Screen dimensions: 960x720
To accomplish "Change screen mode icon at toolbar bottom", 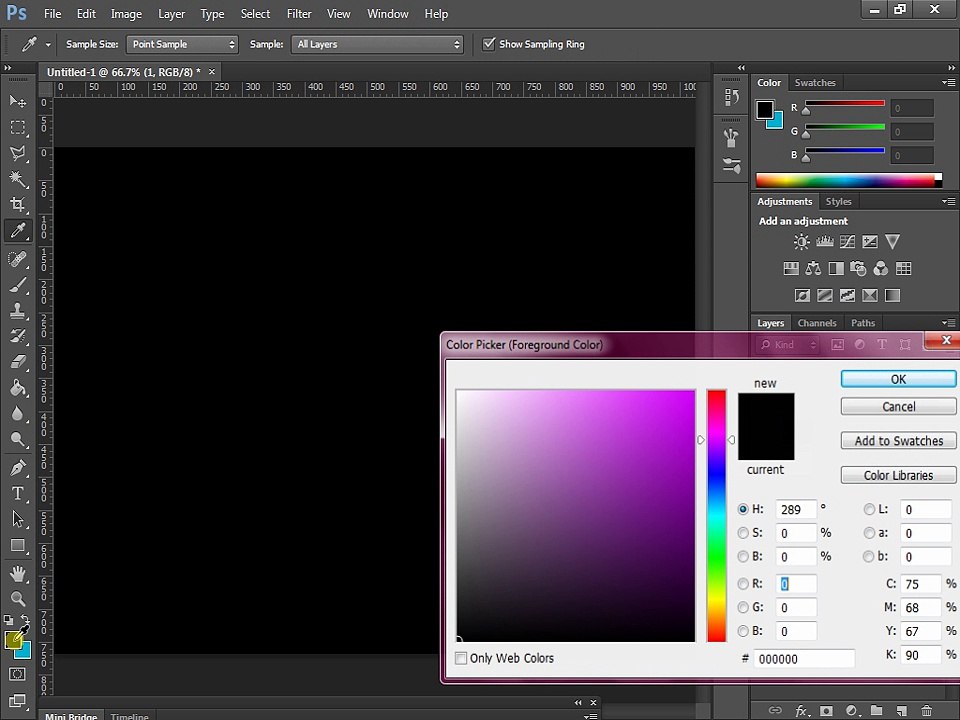I will (x=17, y=700).
